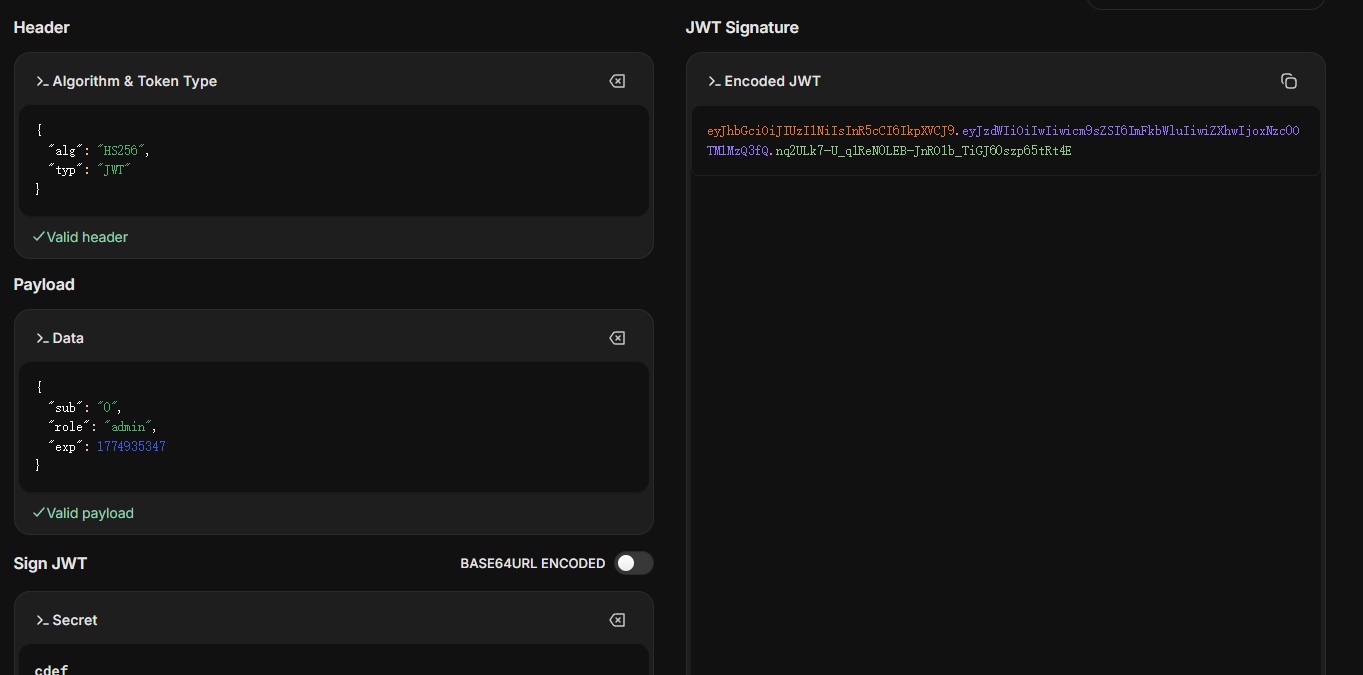Click the "Sign JWT" section heading
The width and height of the screenshot is (1363, 675).
[x=50, y=563]
